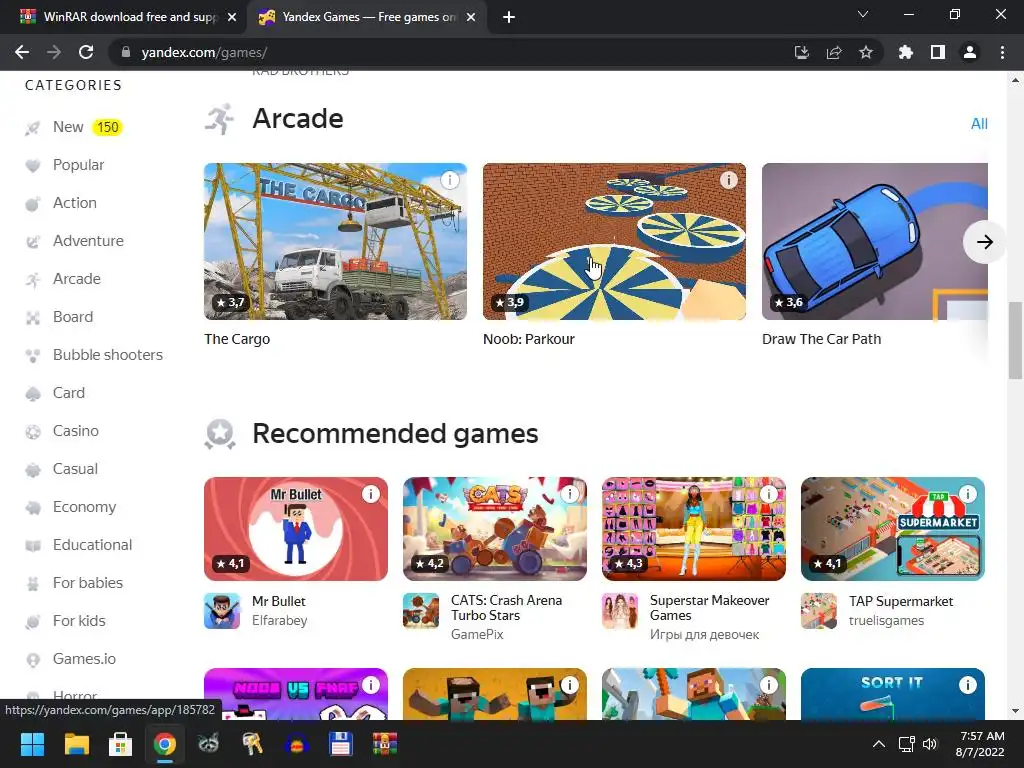The width and height of the screenshot is (1024, 768).
Task: Select the Popular heart icon
Action: [33, 166]
